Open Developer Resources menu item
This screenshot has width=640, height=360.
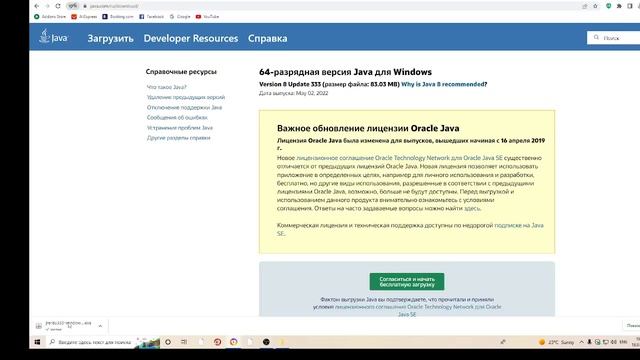click(x=191, y=38)
